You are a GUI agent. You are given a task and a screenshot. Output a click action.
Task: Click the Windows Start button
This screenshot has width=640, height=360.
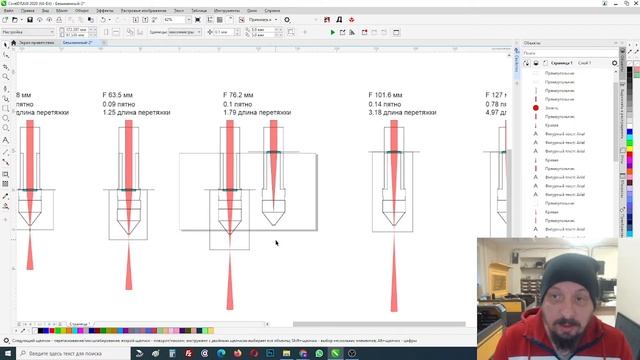click(x=8, y=353)
